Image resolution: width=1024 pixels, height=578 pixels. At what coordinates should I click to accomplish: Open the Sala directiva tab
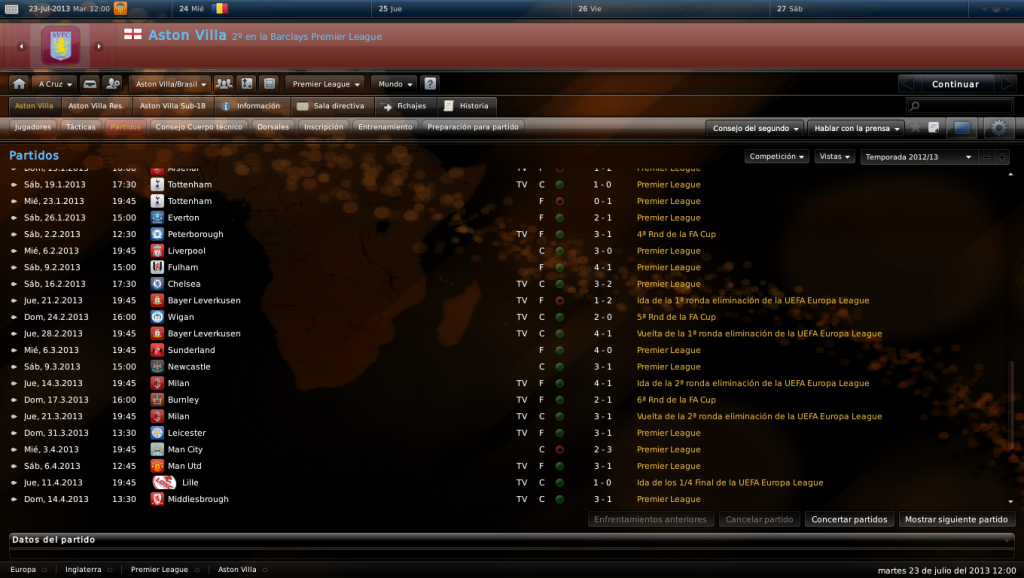331,106
